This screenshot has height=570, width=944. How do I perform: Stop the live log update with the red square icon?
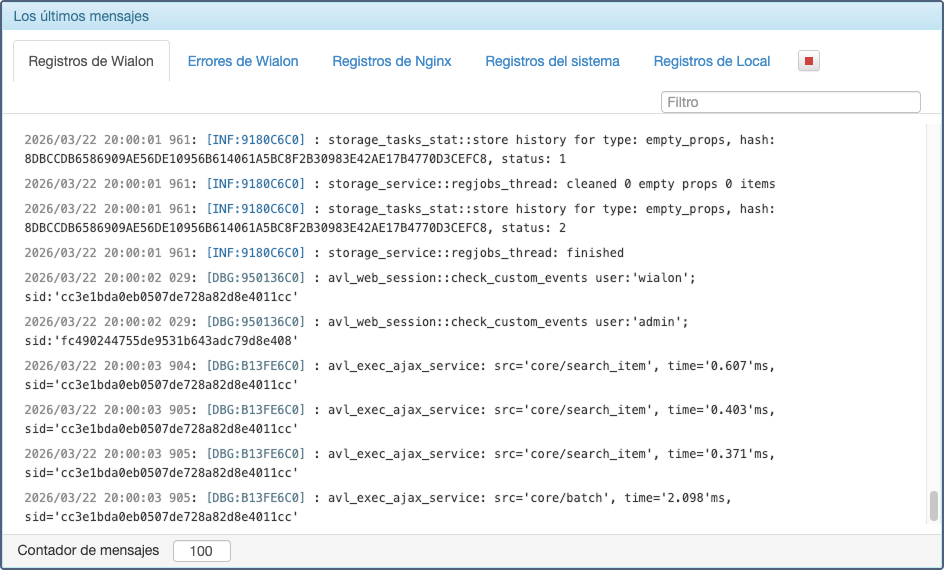(x=809, y=61)
